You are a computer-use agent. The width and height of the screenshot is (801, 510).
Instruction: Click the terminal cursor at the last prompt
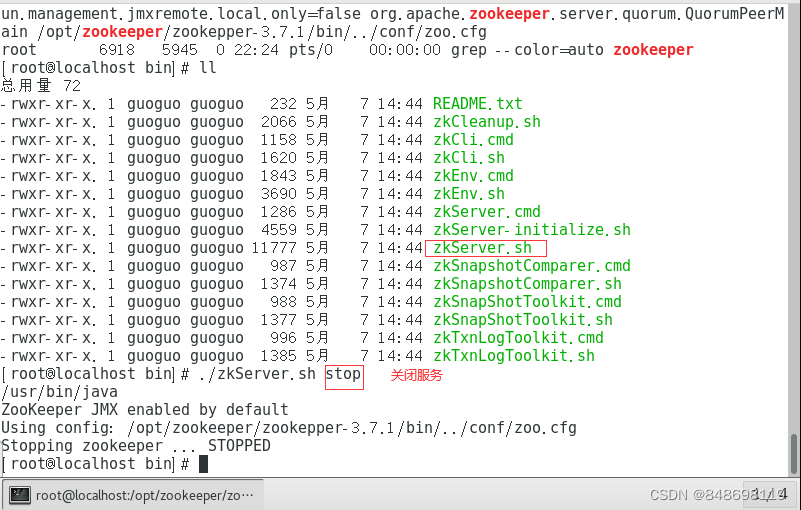pyautogui.click(x=203, y=464)
